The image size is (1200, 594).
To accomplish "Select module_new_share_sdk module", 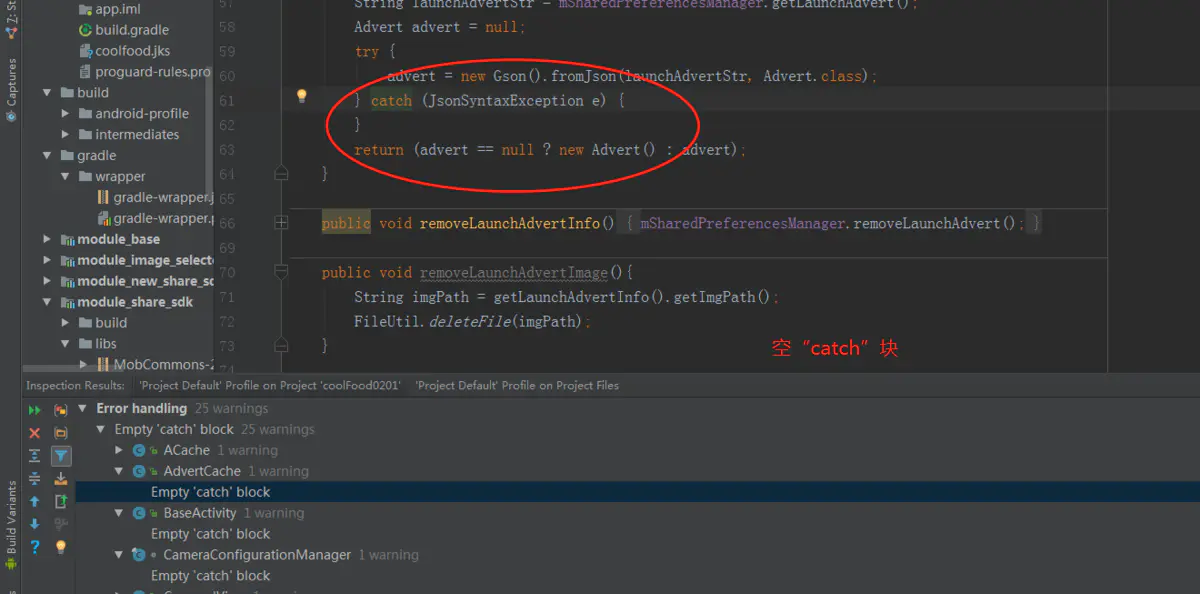I will click(137, 281).
